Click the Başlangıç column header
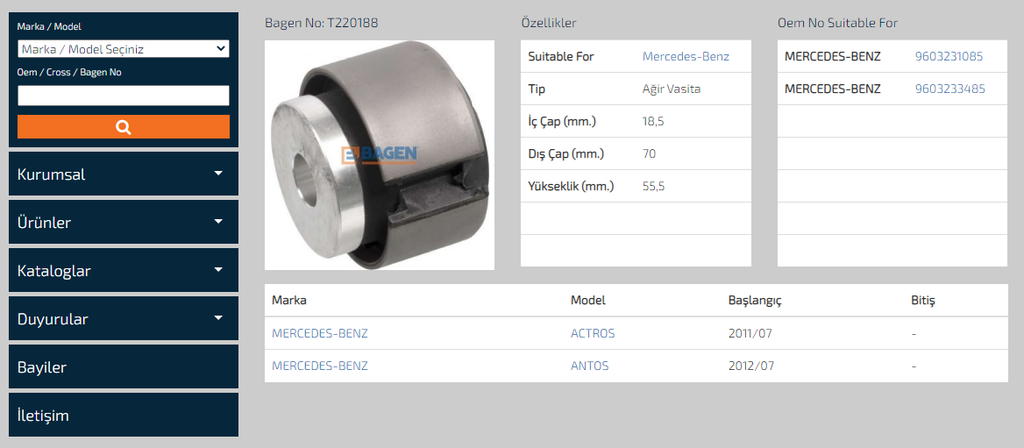Image resolution: width=1024 pixels, height=448 pixels. click(x=755, y=300)
